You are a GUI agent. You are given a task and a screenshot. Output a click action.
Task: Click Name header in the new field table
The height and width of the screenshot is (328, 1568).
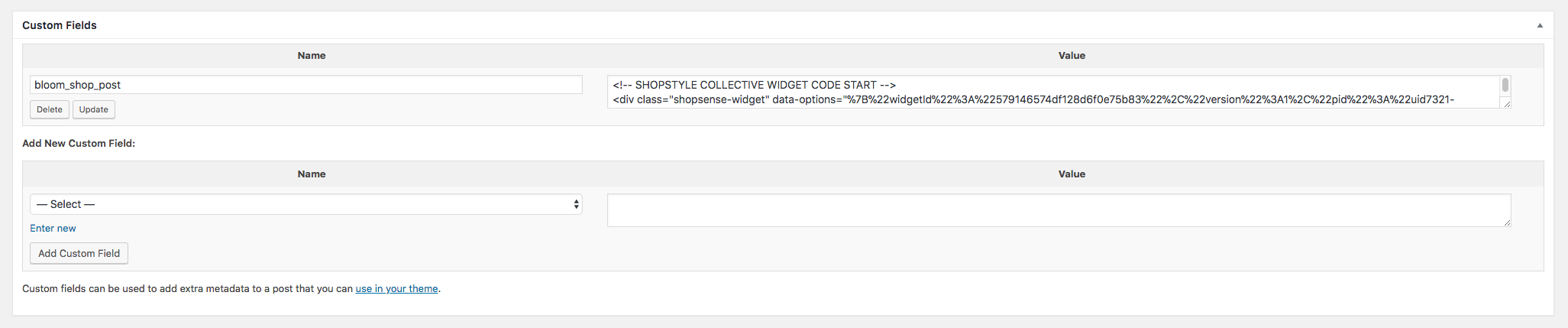[312, 174]
